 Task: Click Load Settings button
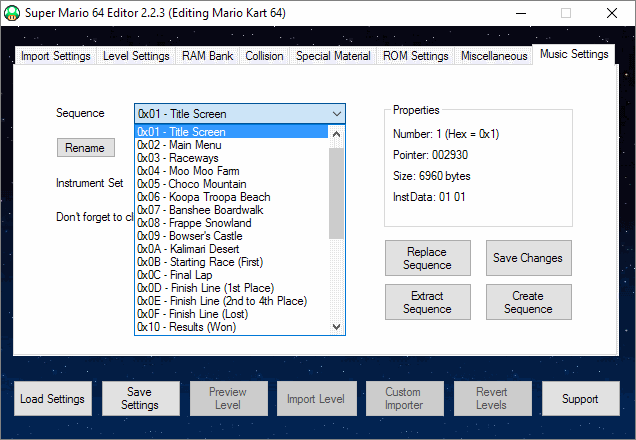coord(53,399)
